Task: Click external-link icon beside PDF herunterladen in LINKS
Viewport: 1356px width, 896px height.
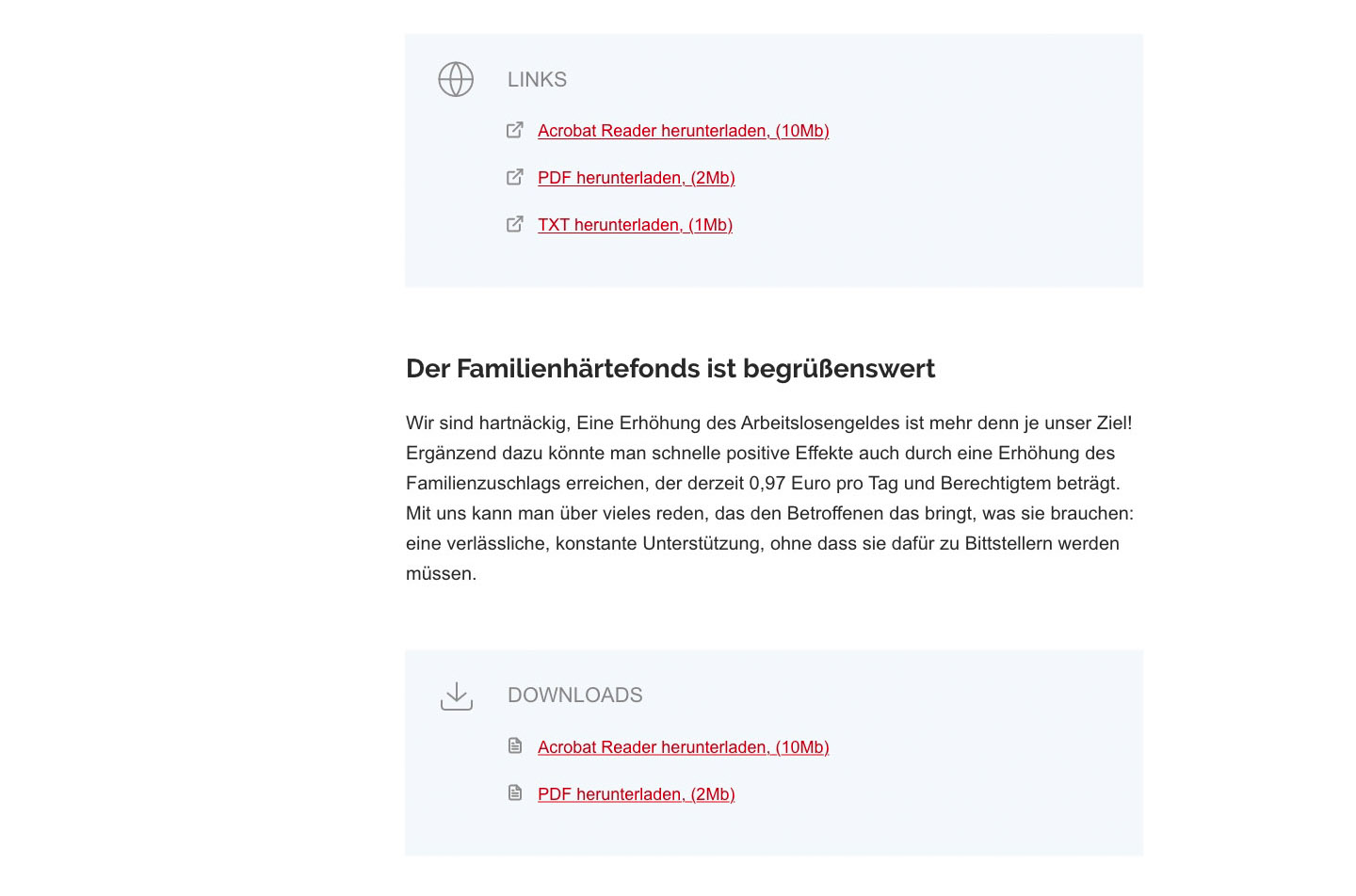Action: [x=515, y=177]
